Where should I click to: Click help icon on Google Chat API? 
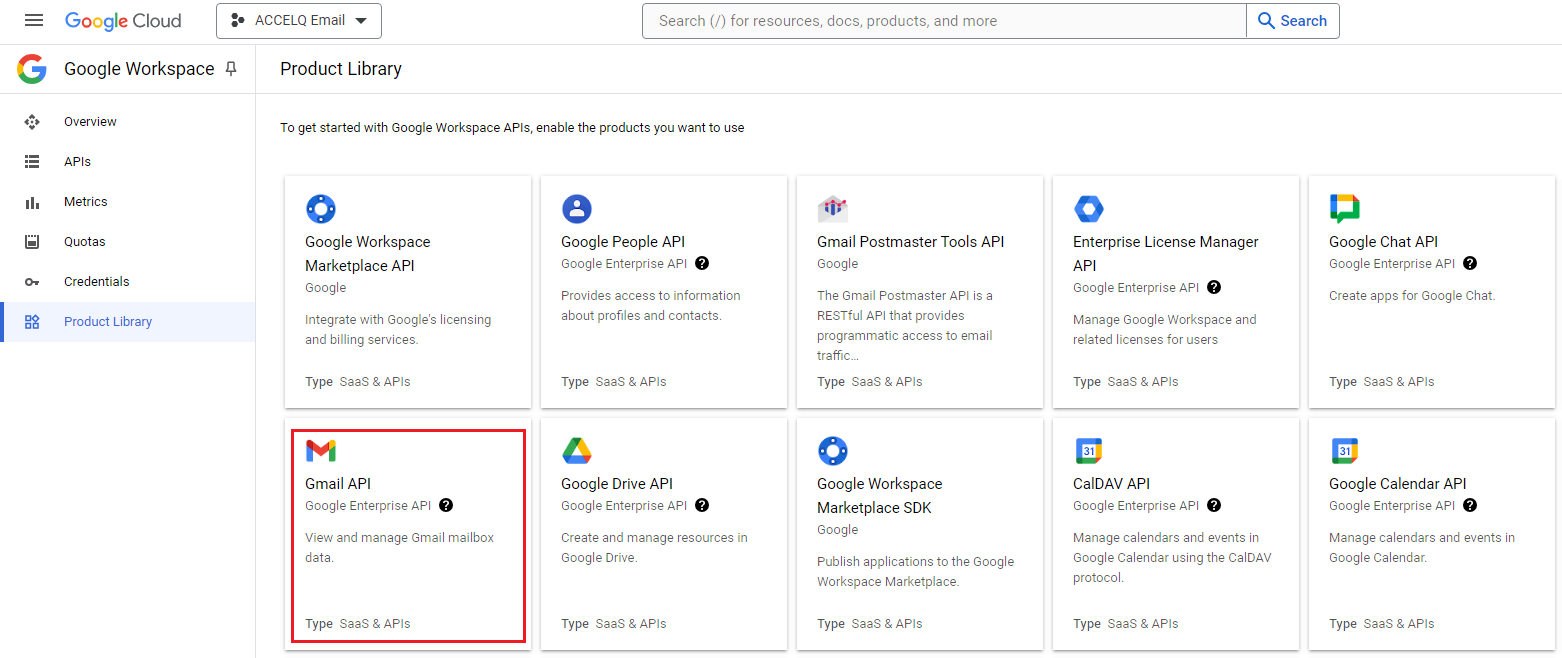1470,264
